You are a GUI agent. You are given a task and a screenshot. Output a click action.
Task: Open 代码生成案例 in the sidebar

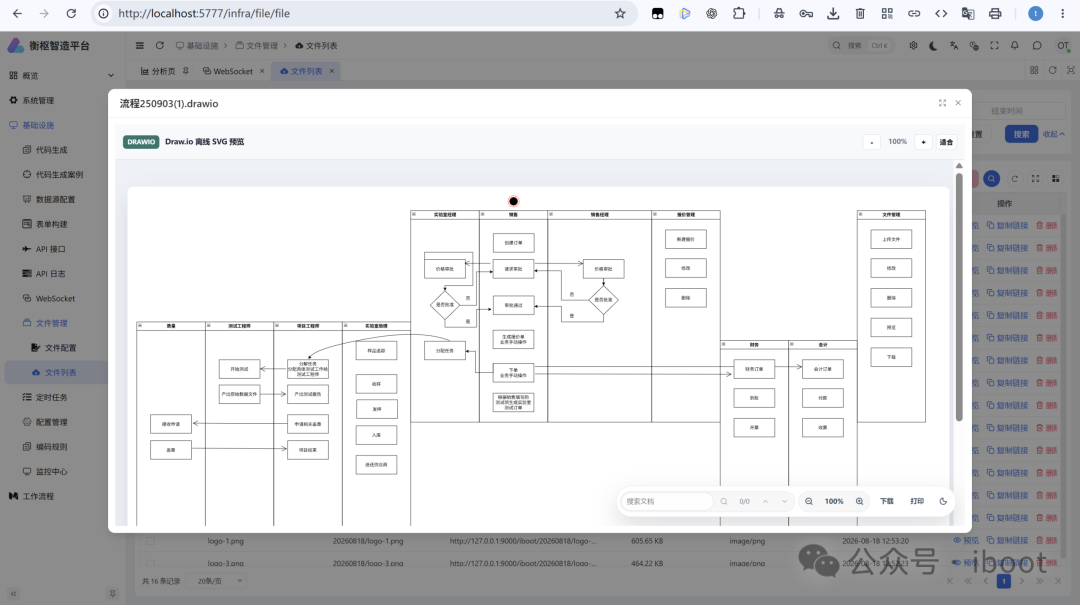(58, 174)
